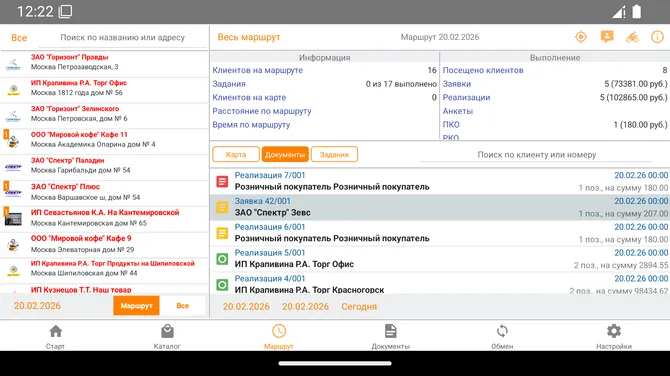Tap the Сегодня button
This screenshot has height=376, width=670.
click(x=359, y=306)
